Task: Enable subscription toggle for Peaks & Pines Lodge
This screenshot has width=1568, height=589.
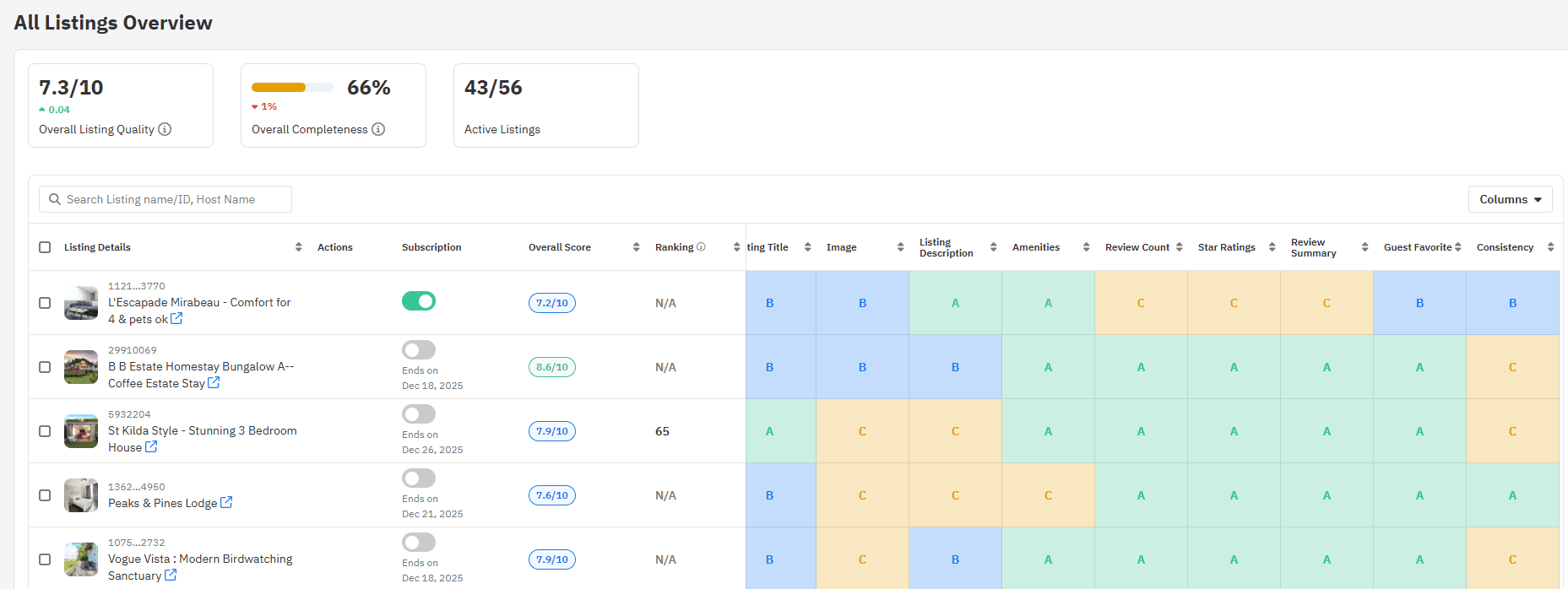Action: tap(419, 478)
